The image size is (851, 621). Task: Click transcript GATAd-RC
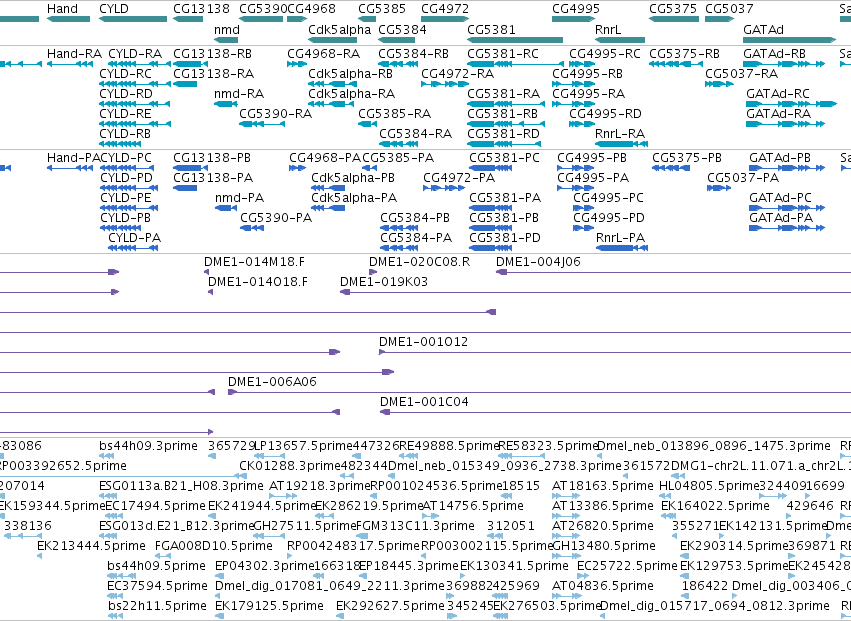click(x=791, y=104)
